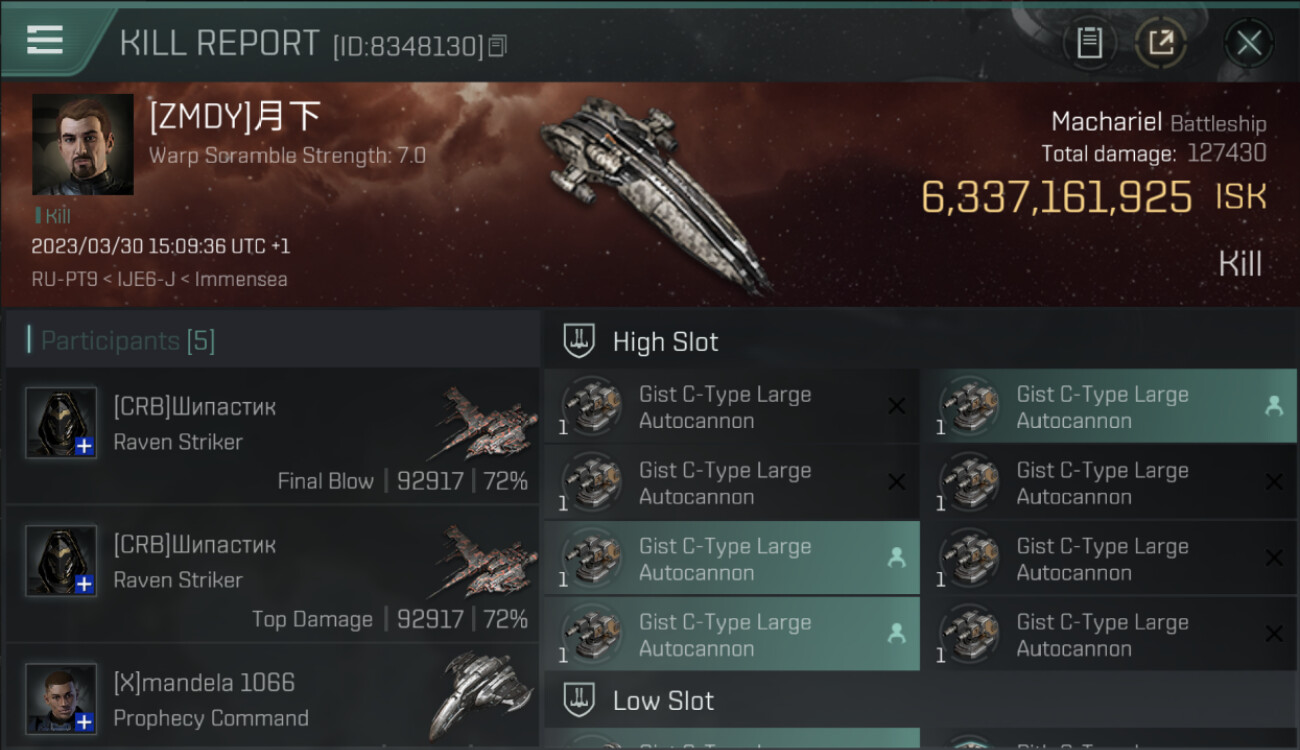The height and width of the screenshot is (750, 1300).
Task: View the ZMDY pilot portrait
Action: click(82, 144)
